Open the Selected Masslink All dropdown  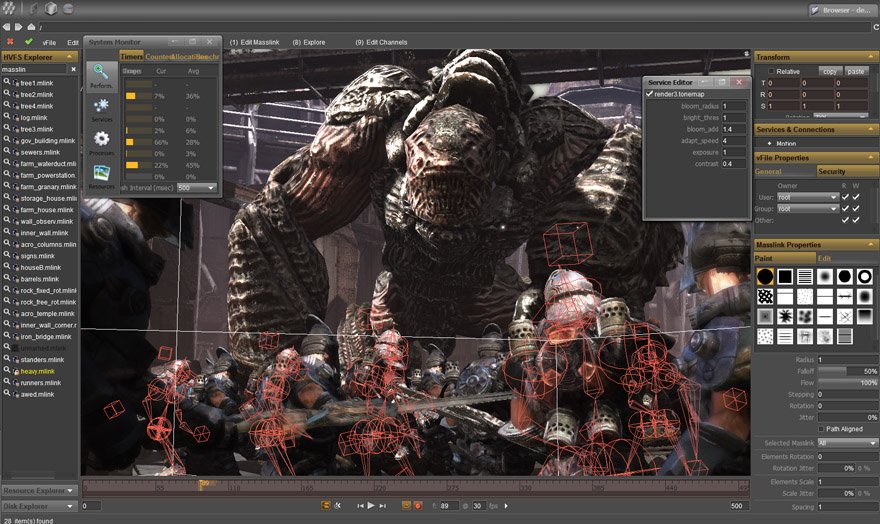click(x=847, y=443)
